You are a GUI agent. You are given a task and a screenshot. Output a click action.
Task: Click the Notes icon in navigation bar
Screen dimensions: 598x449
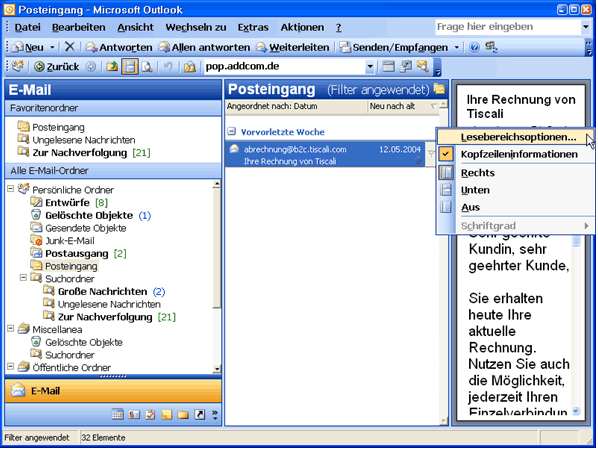pos(167,414)
